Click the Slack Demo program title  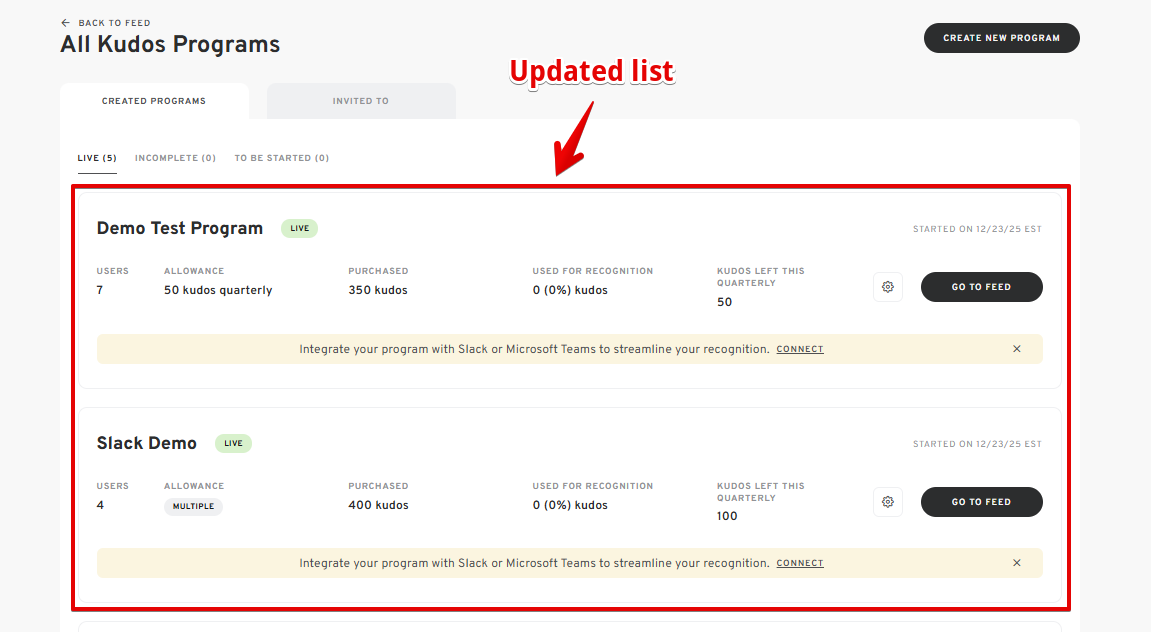(147, 443)
